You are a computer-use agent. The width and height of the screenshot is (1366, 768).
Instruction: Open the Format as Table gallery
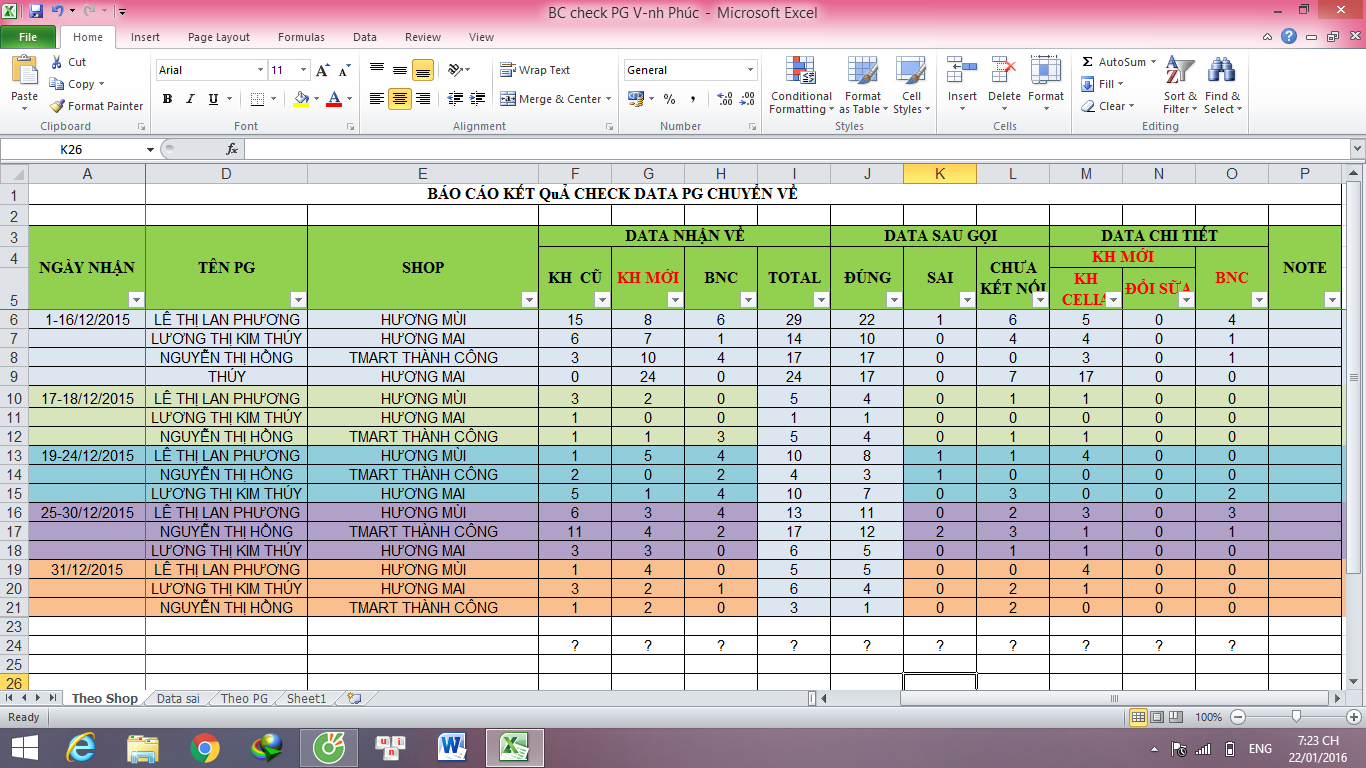863,73
